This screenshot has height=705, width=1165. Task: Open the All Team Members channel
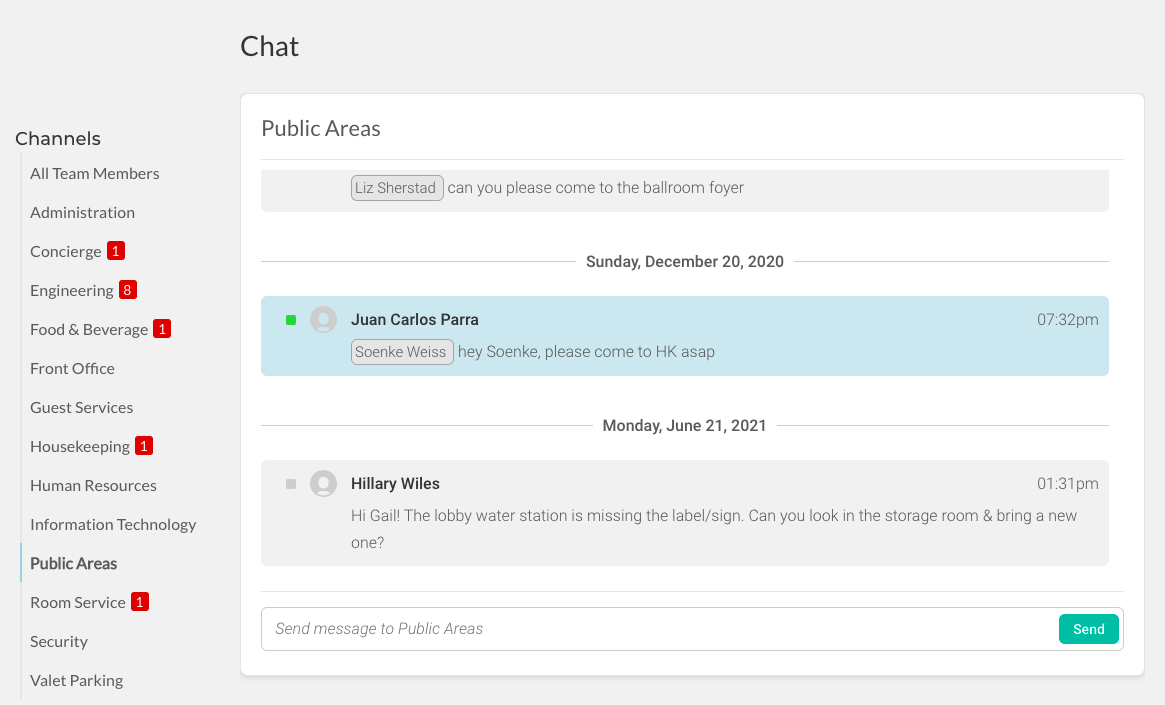click(x=94, y=174)
